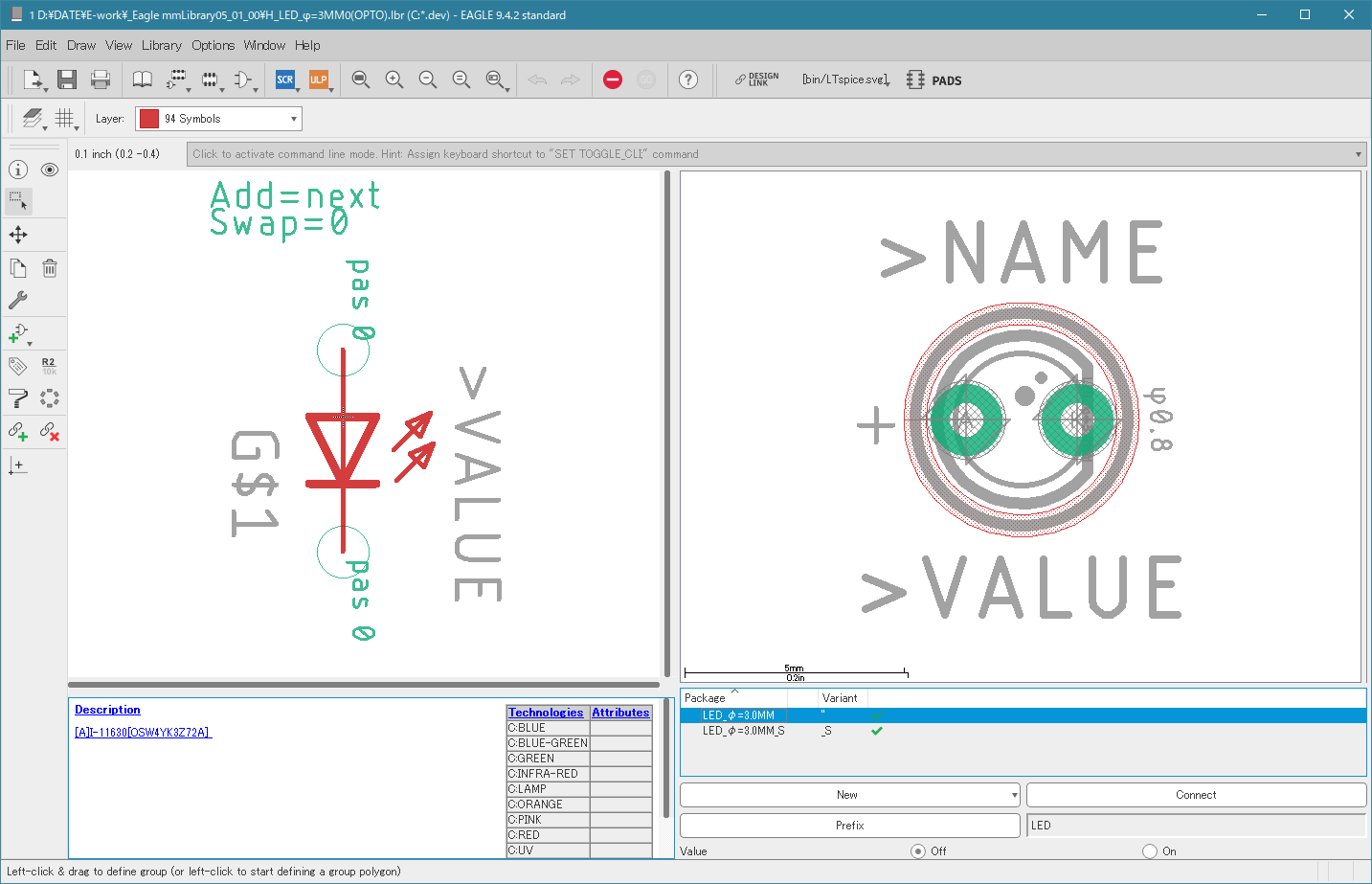Open the Layer dropdown showing 94 Symbols
Screen dimensions: 1372x884
pyautogui.click(x=218, y=119)
